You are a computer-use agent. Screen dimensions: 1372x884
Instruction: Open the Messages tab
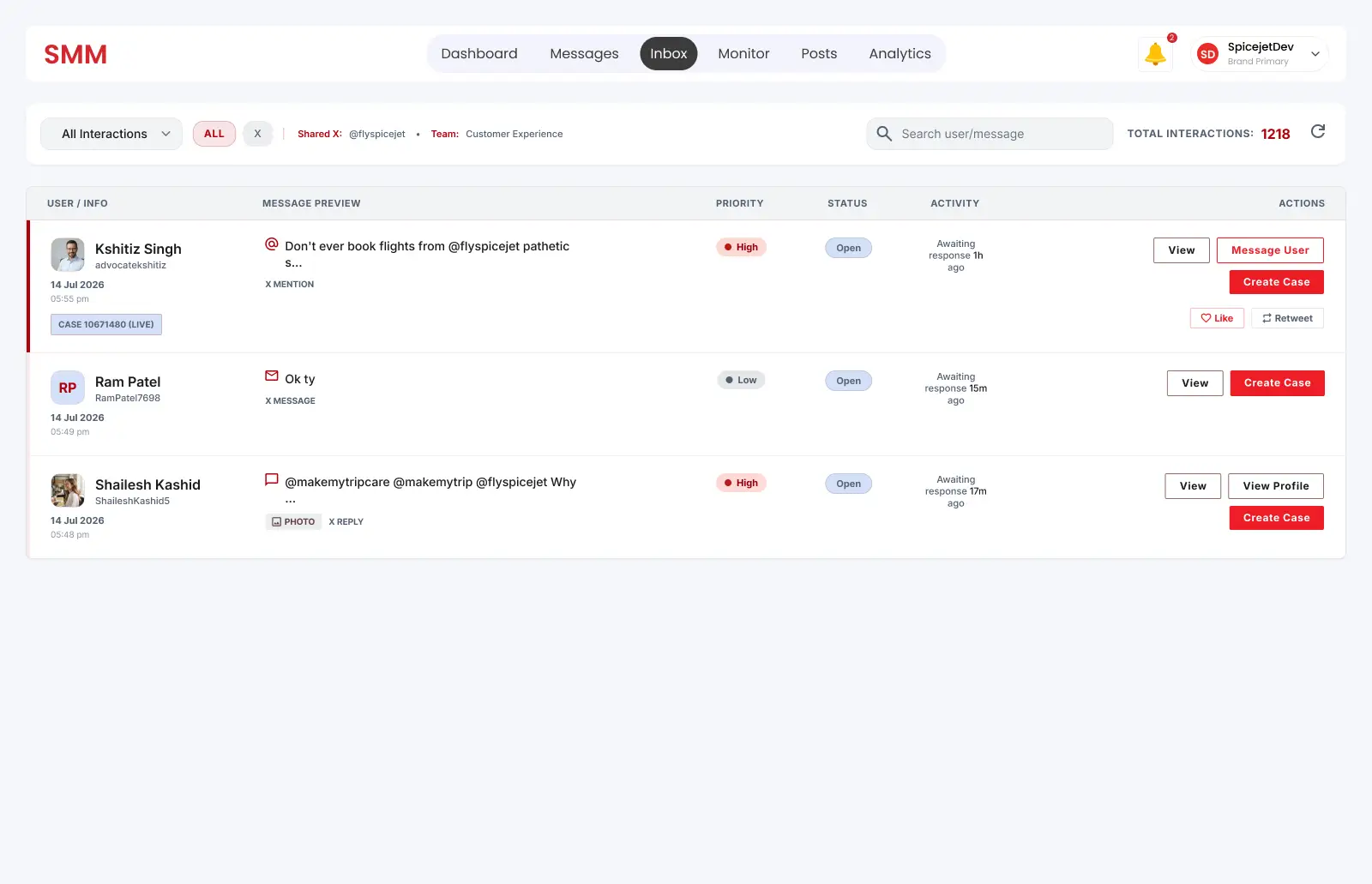click(584, 53)
